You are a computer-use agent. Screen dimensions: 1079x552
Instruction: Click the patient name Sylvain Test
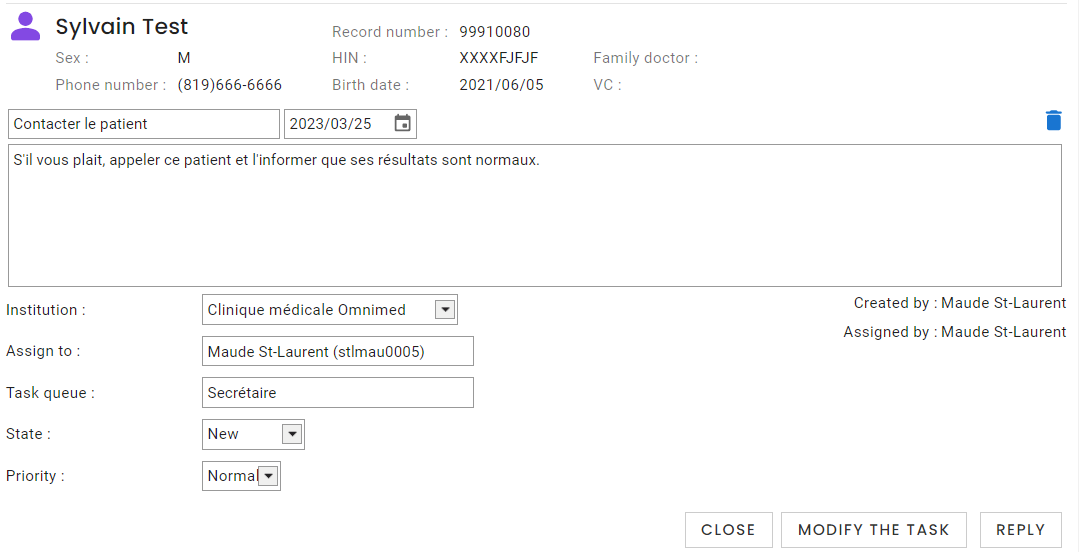point(122,26)
